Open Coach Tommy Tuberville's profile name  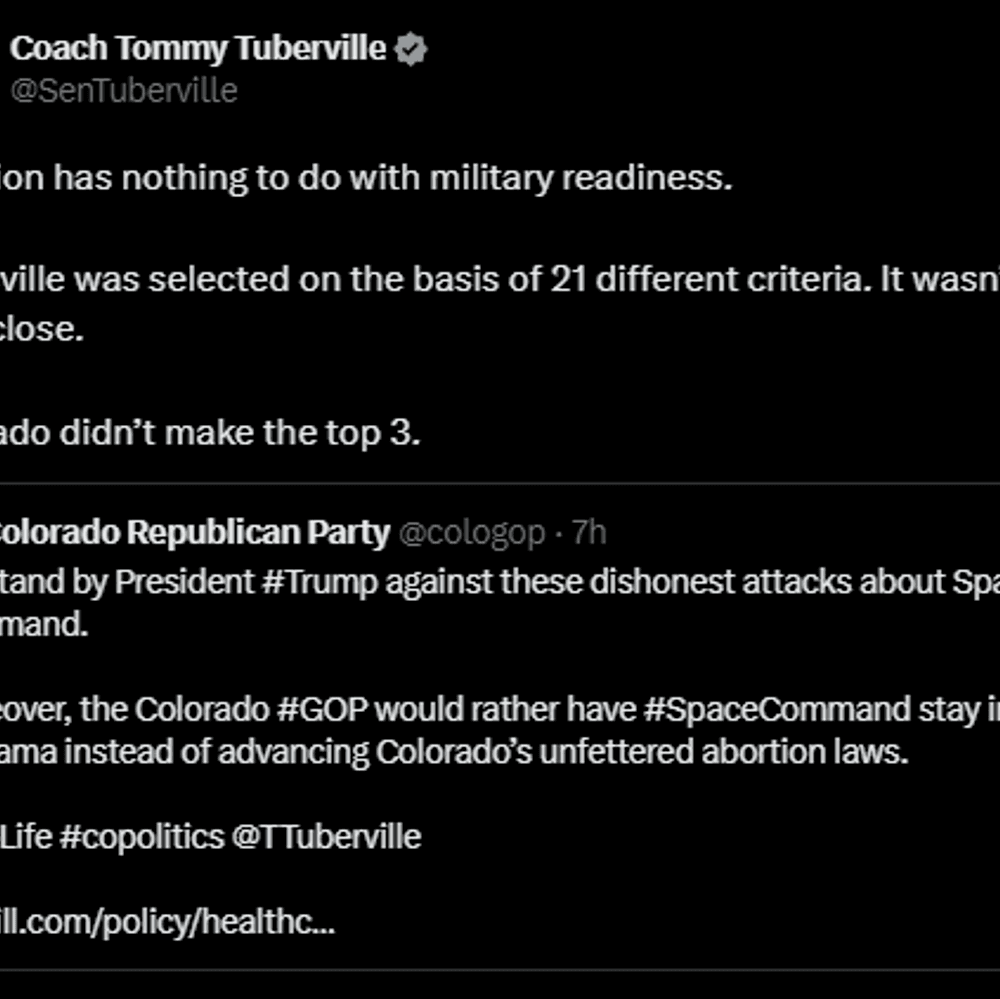198,49
